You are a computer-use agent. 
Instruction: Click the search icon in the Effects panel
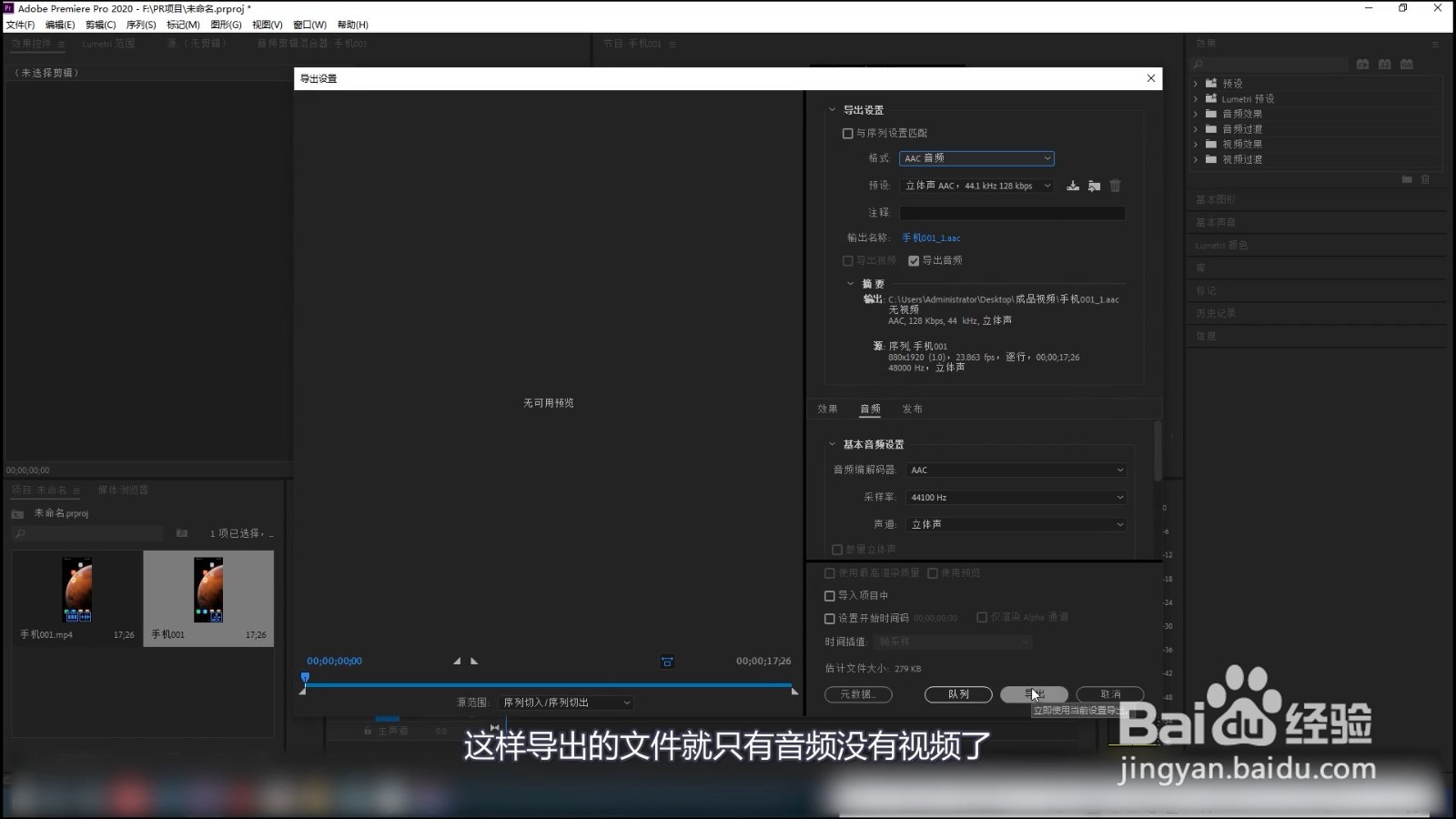click(1199, 64)
